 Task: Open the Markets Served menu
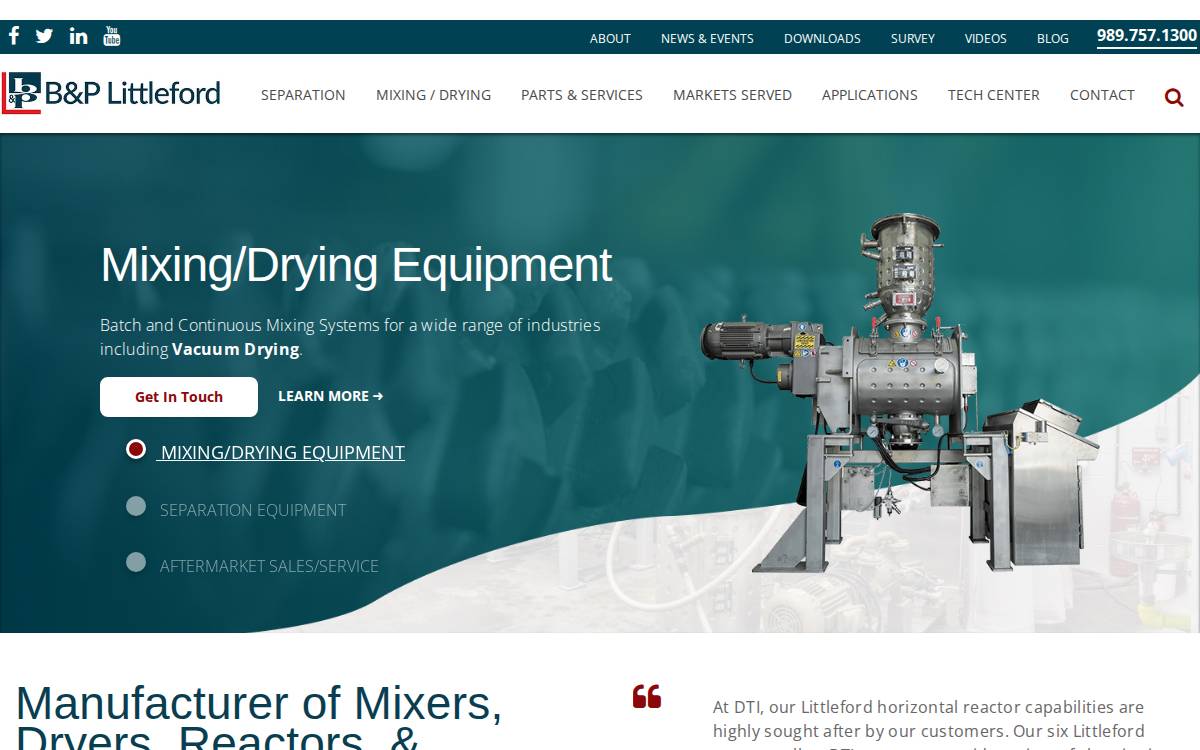coord(732,95)
